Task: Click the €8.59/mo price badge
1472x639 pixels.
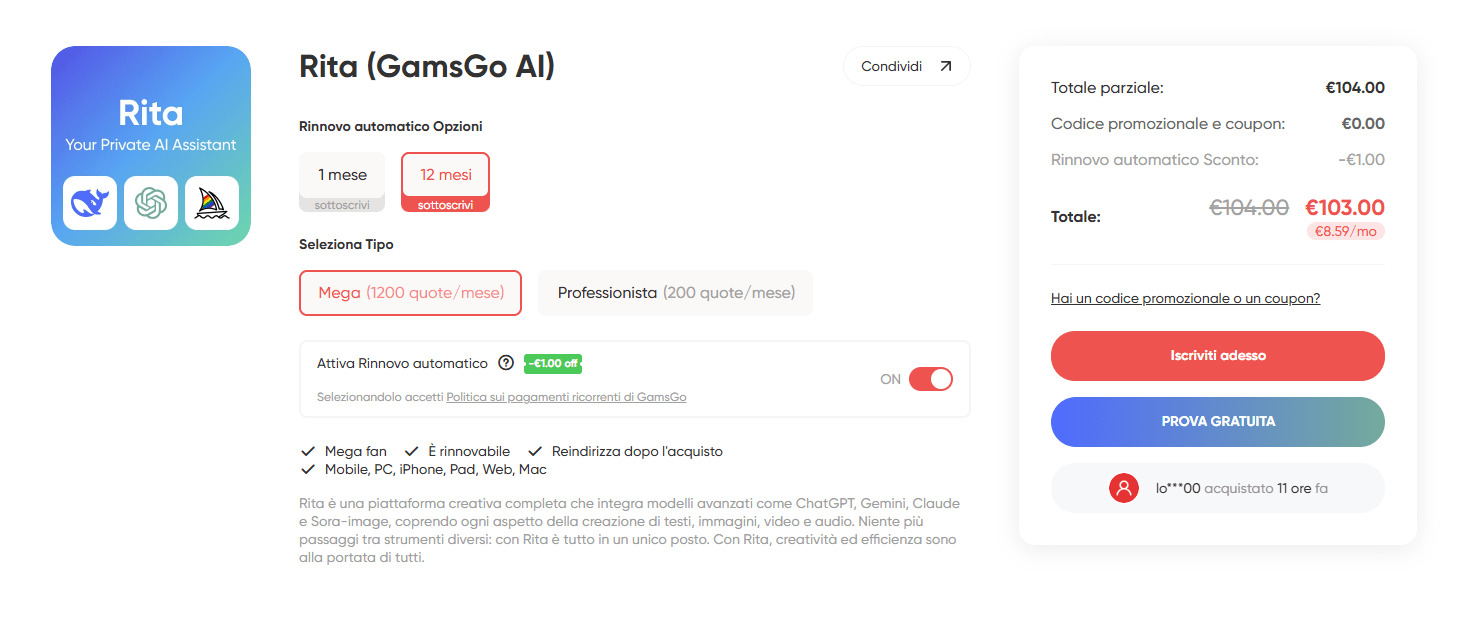Action: tap(1345, 231)
